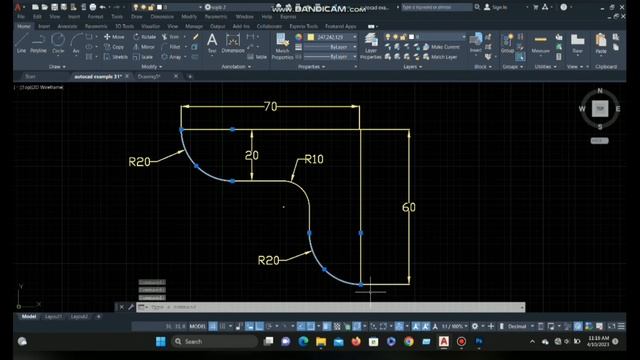
Task: Click the color wheel icon in Properties
Action: click(299, 37)
